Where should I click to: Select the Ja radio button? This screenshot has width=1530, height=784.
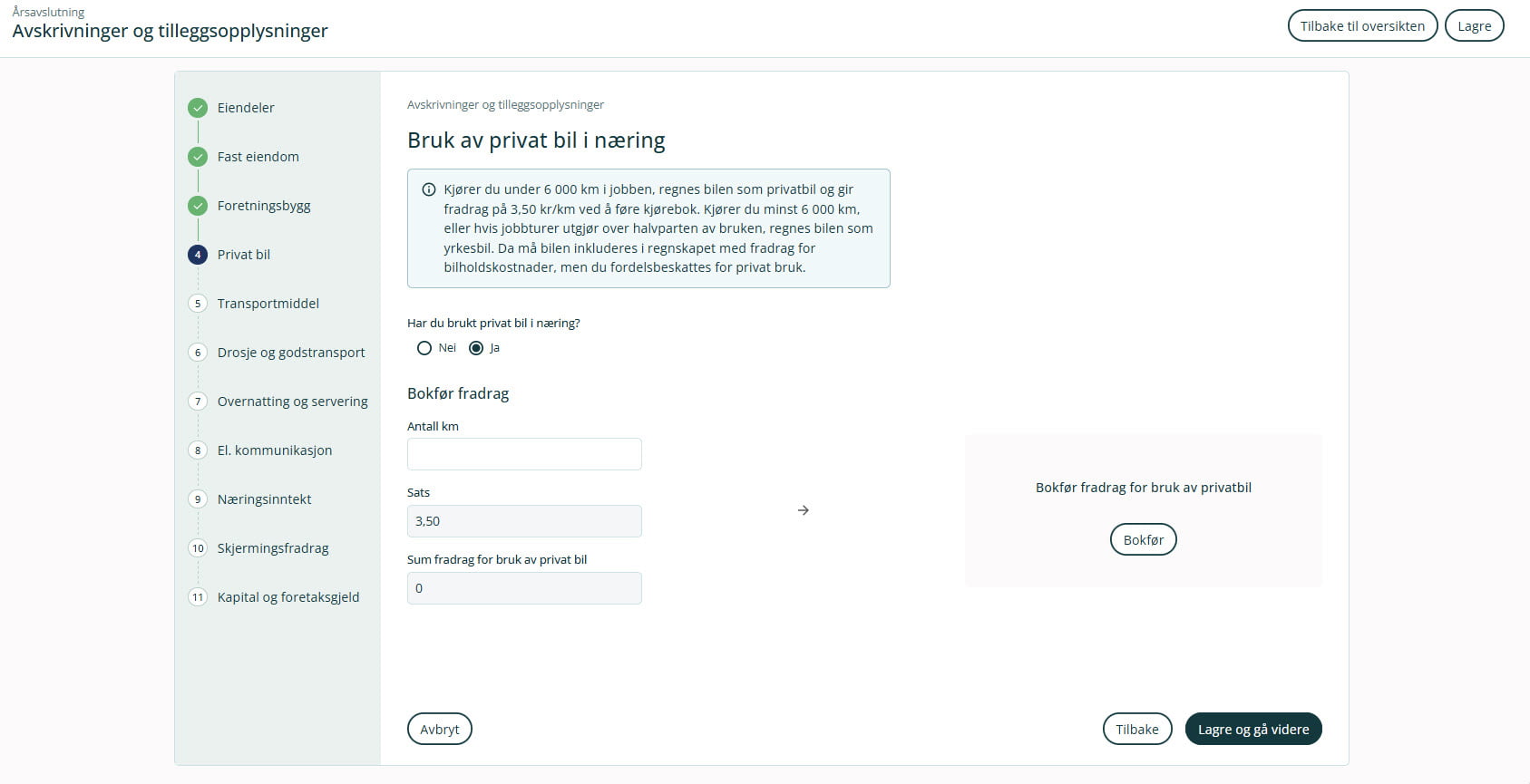(x=476, y=348)
